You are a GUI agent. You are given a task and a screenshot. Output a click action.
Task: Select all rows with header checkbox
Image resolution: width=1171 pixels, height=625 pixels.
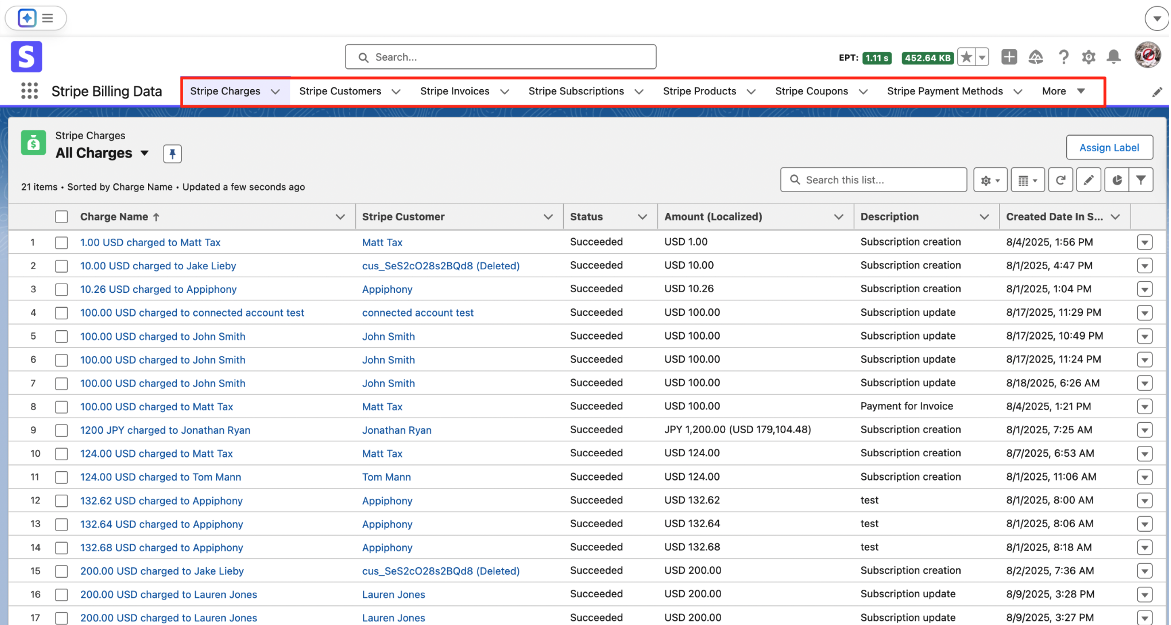pos(62,217)
